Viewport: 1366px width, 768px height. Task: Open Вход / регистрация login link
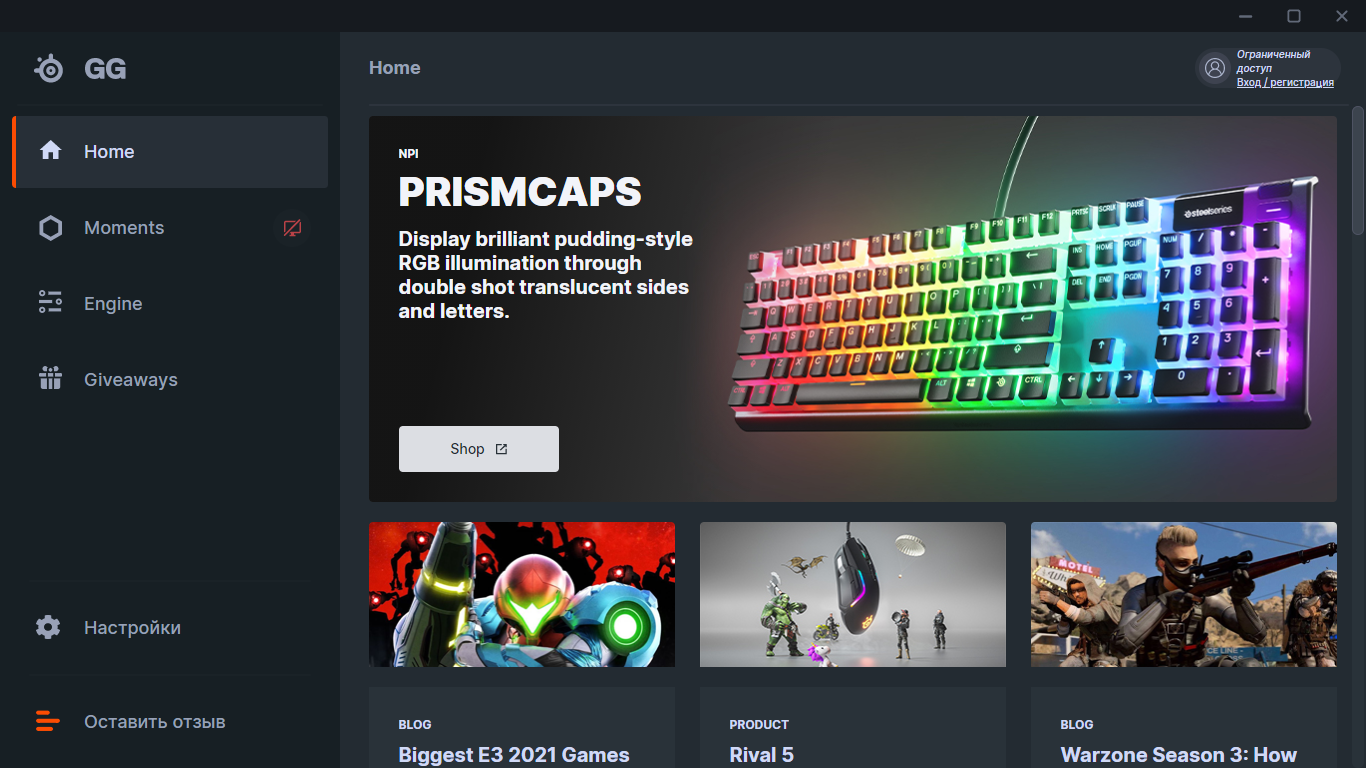pos(1285,82)
